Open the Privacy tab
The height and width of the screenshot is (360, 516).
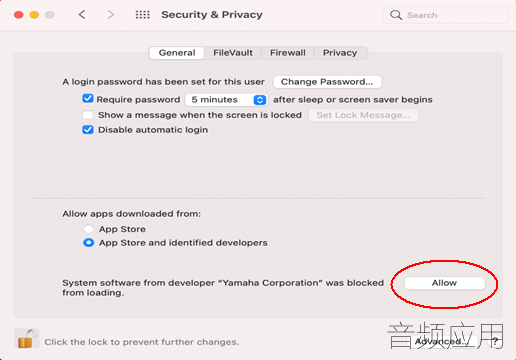(340, 53)
